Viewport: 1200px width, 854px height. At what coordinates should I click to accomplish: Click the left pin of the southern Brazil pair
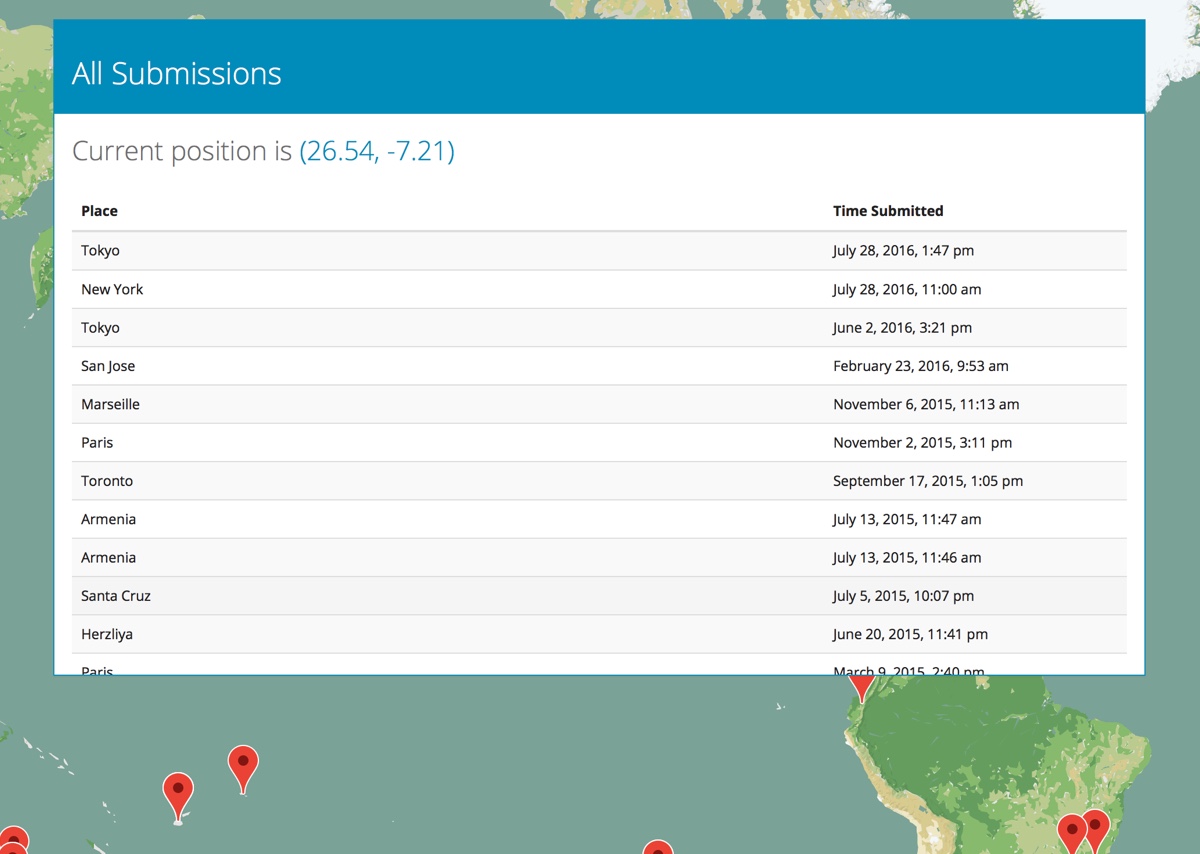[x=1071, y=833]
